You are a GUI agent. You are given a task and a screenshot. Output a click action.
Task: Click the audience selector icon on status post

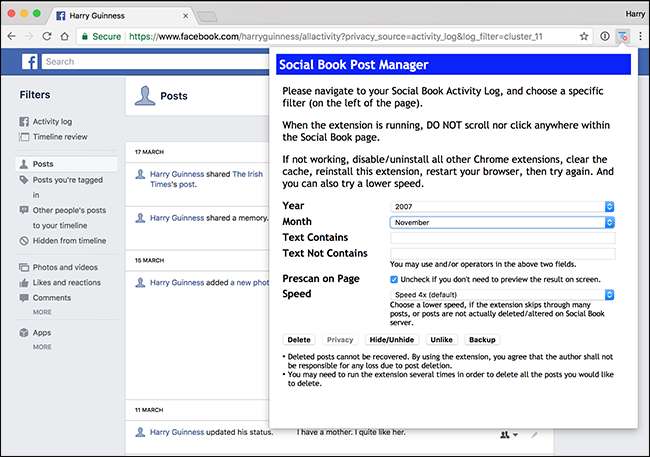tap(508, 434)
